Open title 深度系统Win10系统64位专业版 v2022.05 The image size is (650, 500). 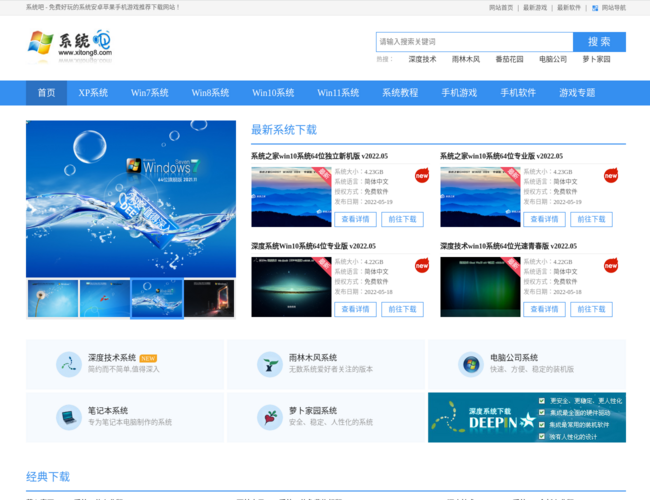pyautogui.click(x=313, y=246)
